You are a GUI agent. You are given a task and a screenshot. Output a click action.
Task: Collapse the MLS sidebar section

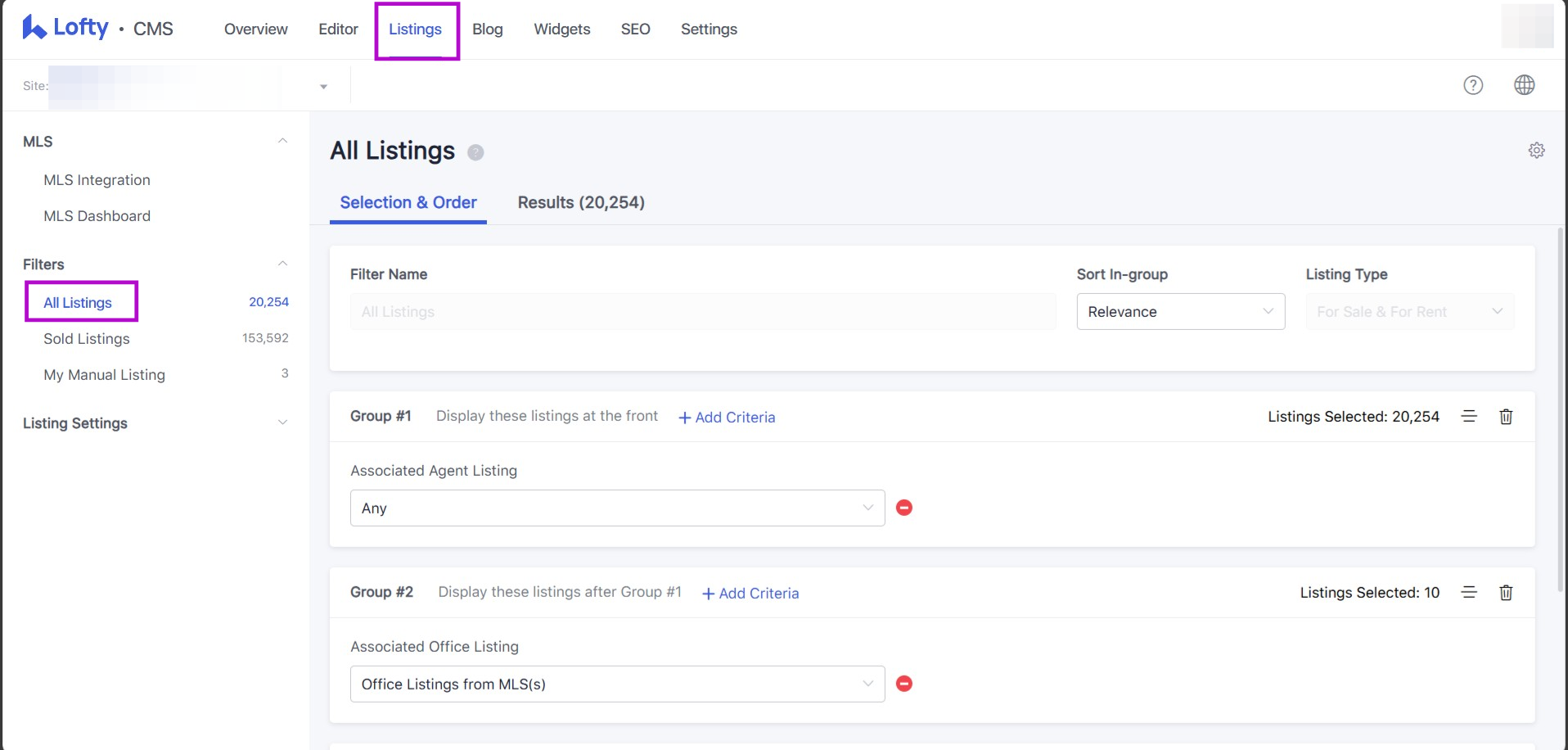tap(282, 141)
